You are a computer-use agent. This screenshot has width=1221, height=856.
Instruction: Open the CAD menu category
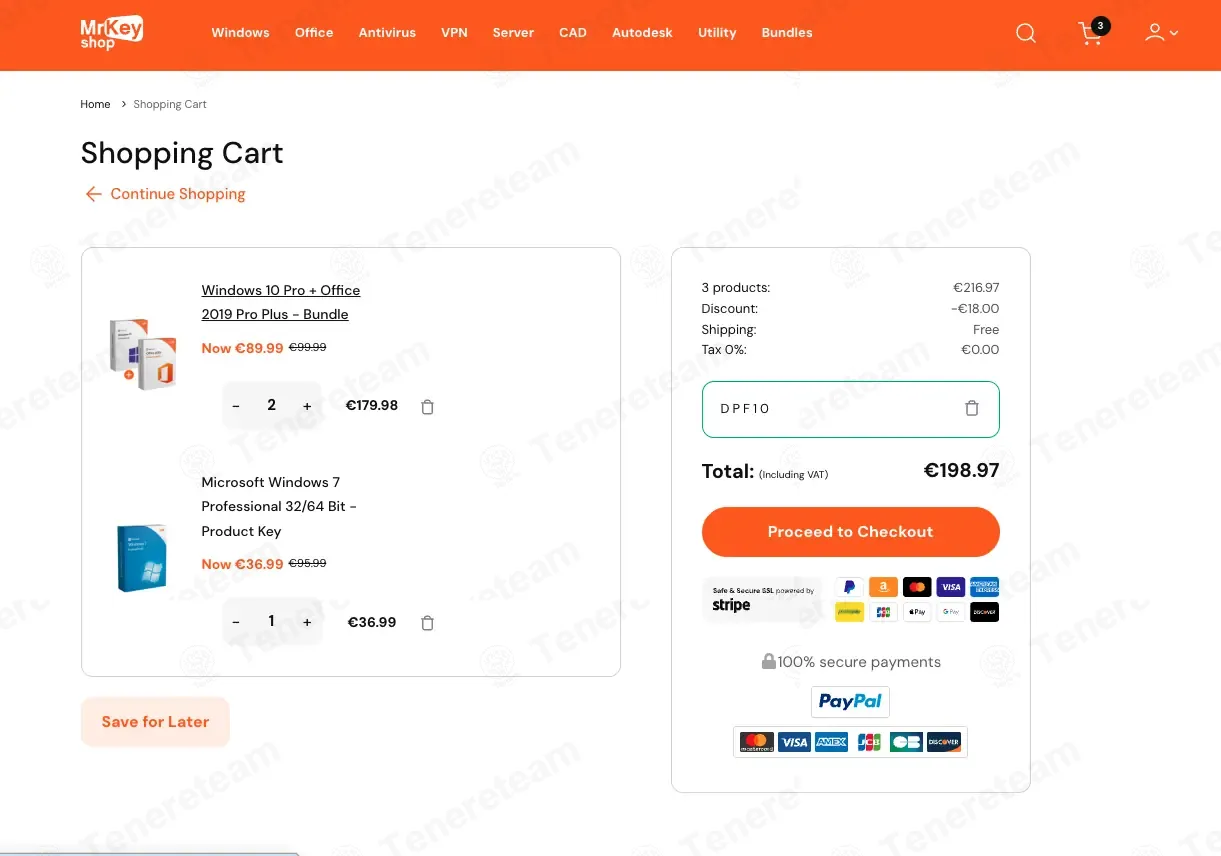point(573,33)
